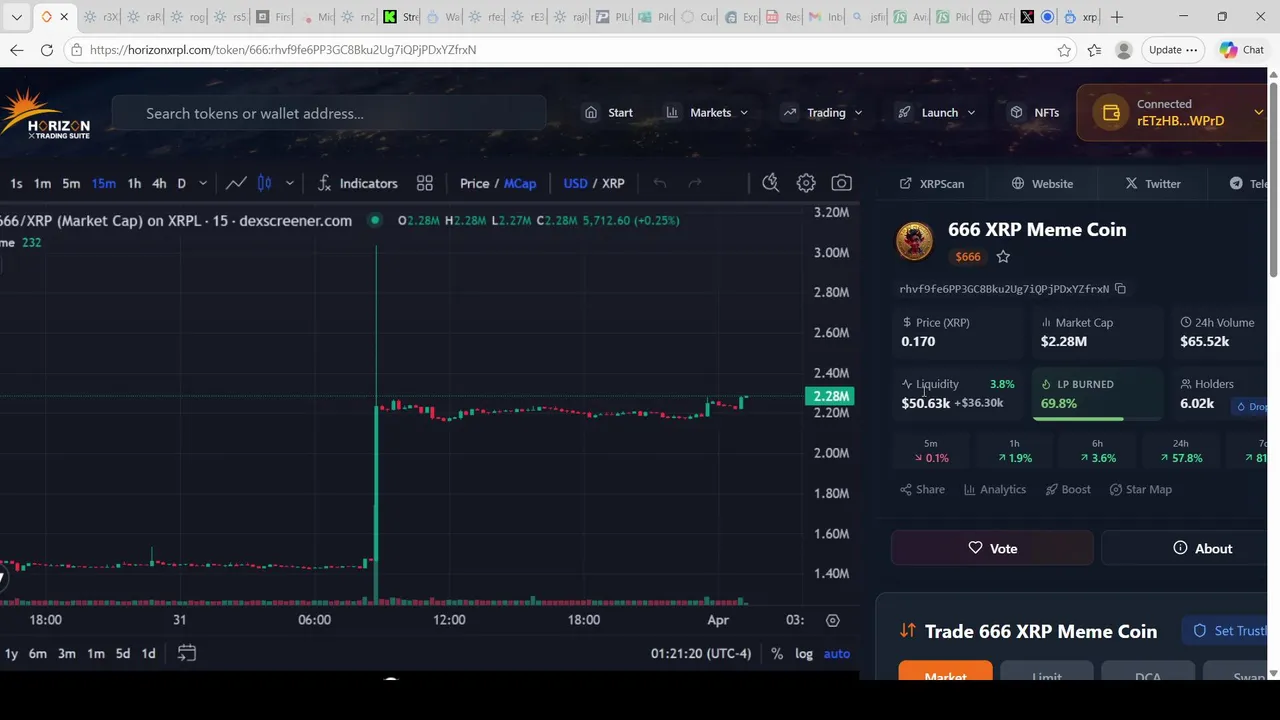
Task: Open the X tab in the browser
Action: coord(1027,17)
